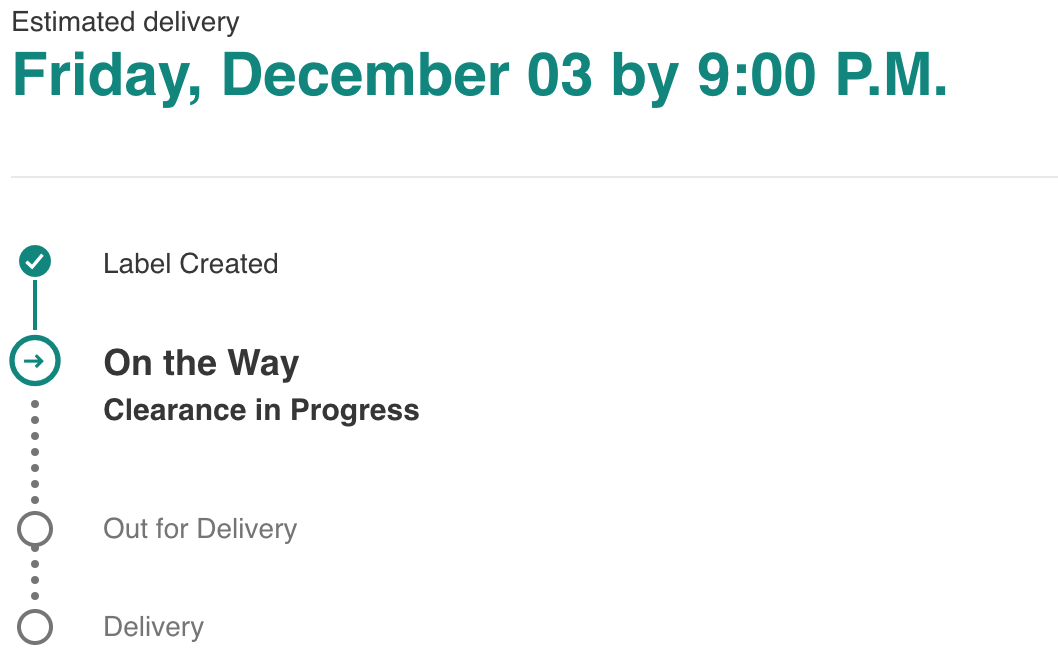Click the Estimated delivery caption
This screenshot has width=1058, height=655.
click(125, 21)
